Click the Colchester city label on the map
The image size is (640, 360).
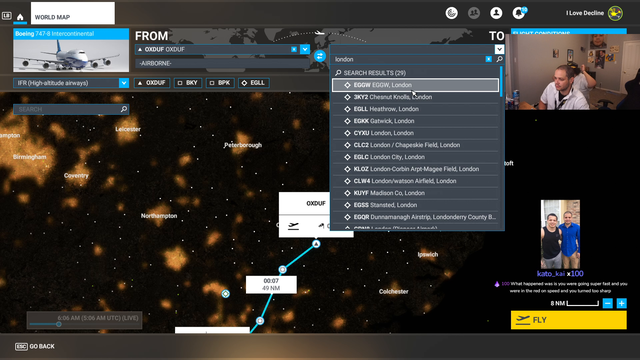coord(393,291)
